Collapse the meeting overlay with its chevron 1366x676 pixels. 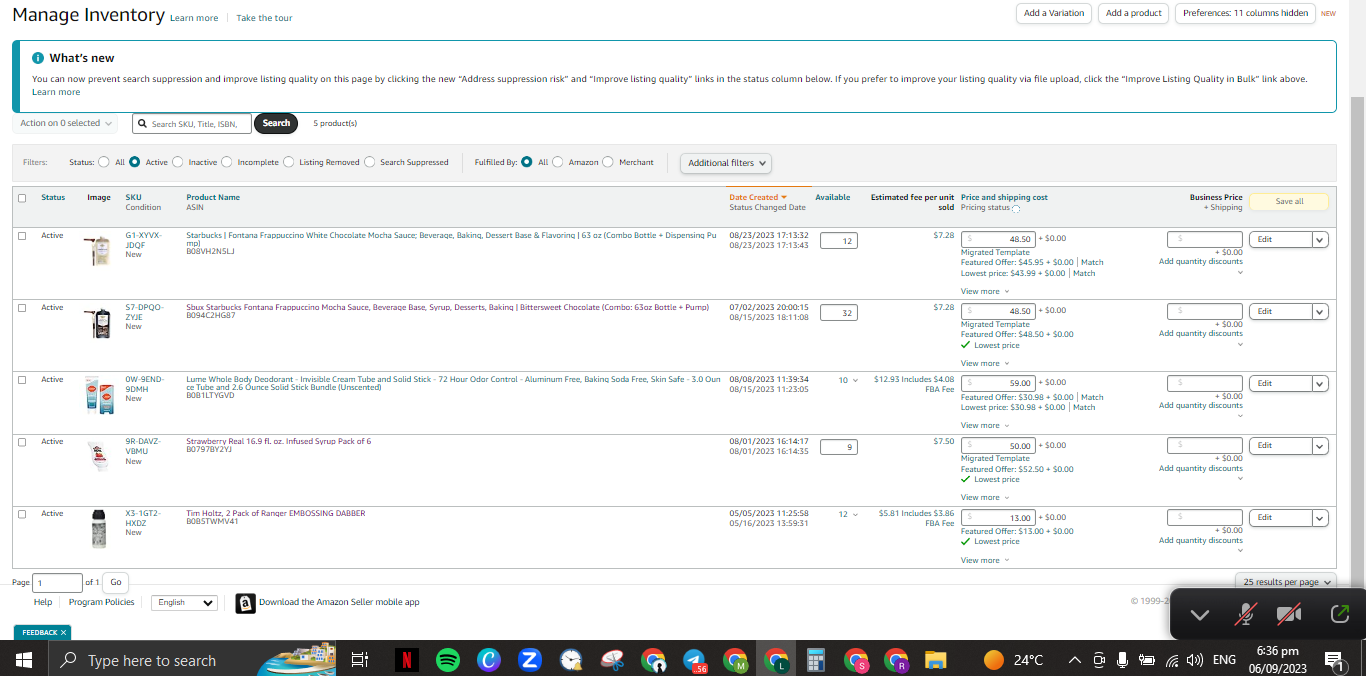click(1199, 614)
